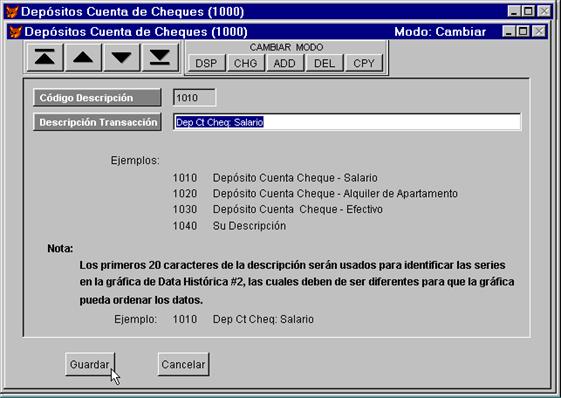This screenshot has height=398, width=561.
Task: Click the Descripción Transacción label
Action: tap(97, 122)
